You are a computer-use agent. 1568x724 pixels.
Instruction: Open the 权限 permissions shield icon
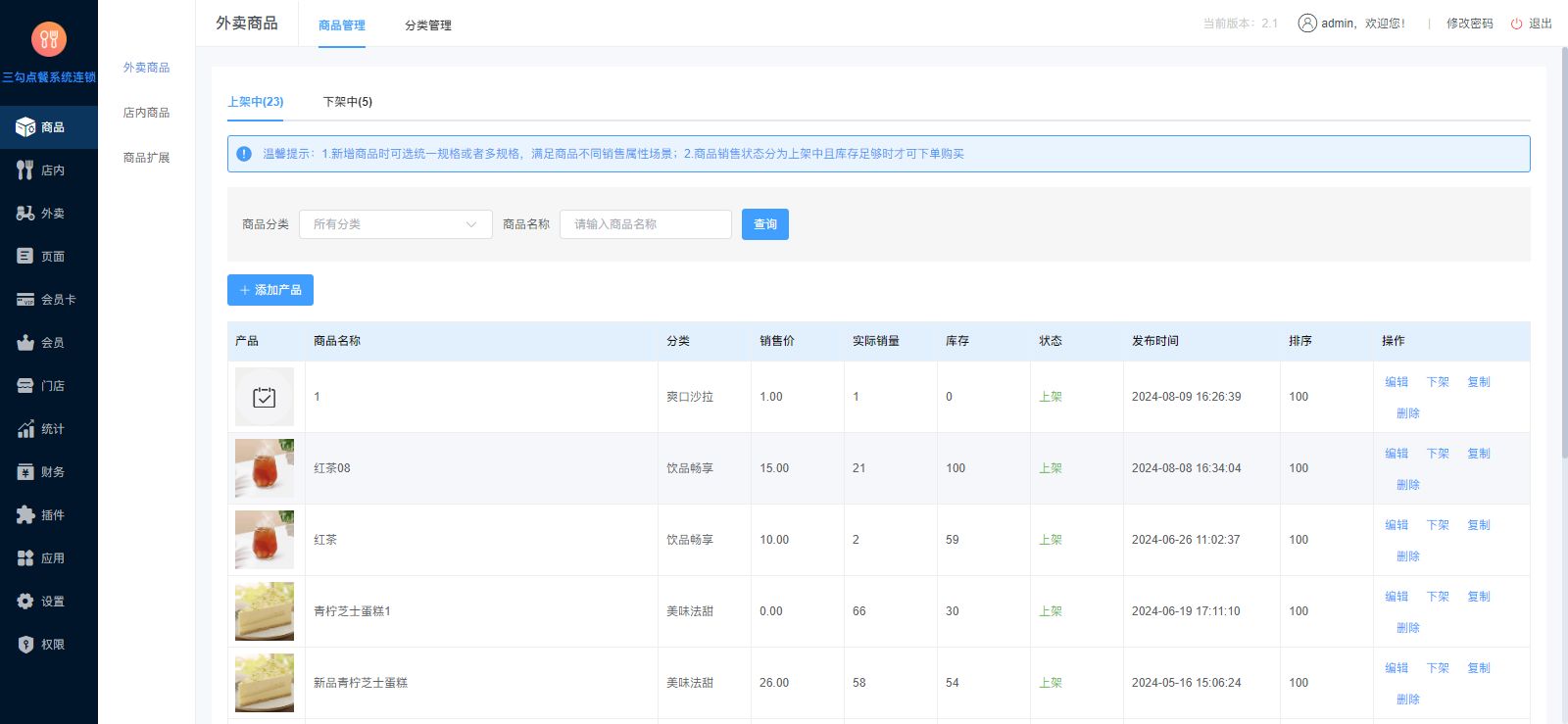point(25,645)
